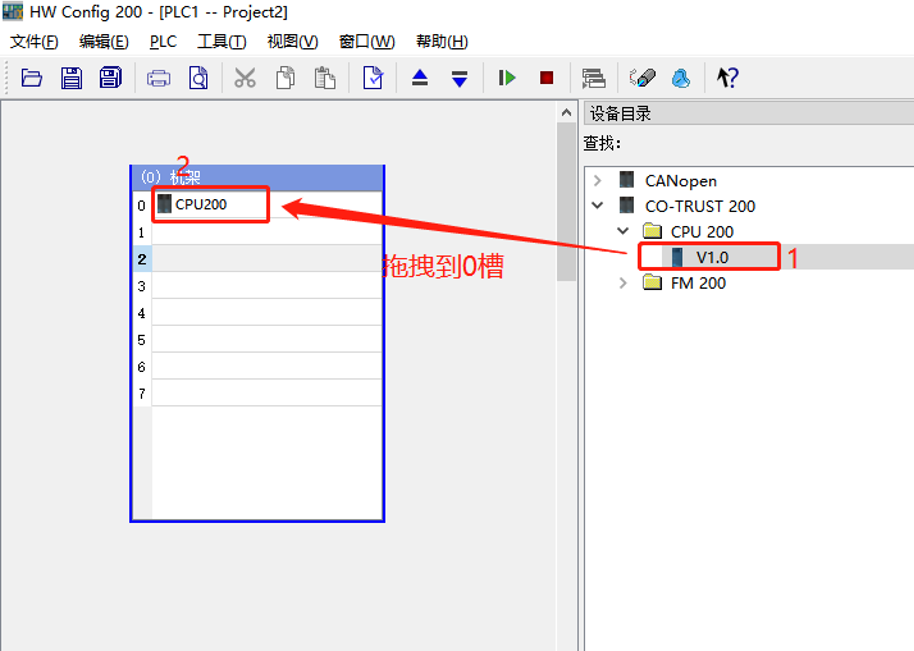Open the 窗口(W) menu
This screenshot has width=914, height=651.
(367, 42)
